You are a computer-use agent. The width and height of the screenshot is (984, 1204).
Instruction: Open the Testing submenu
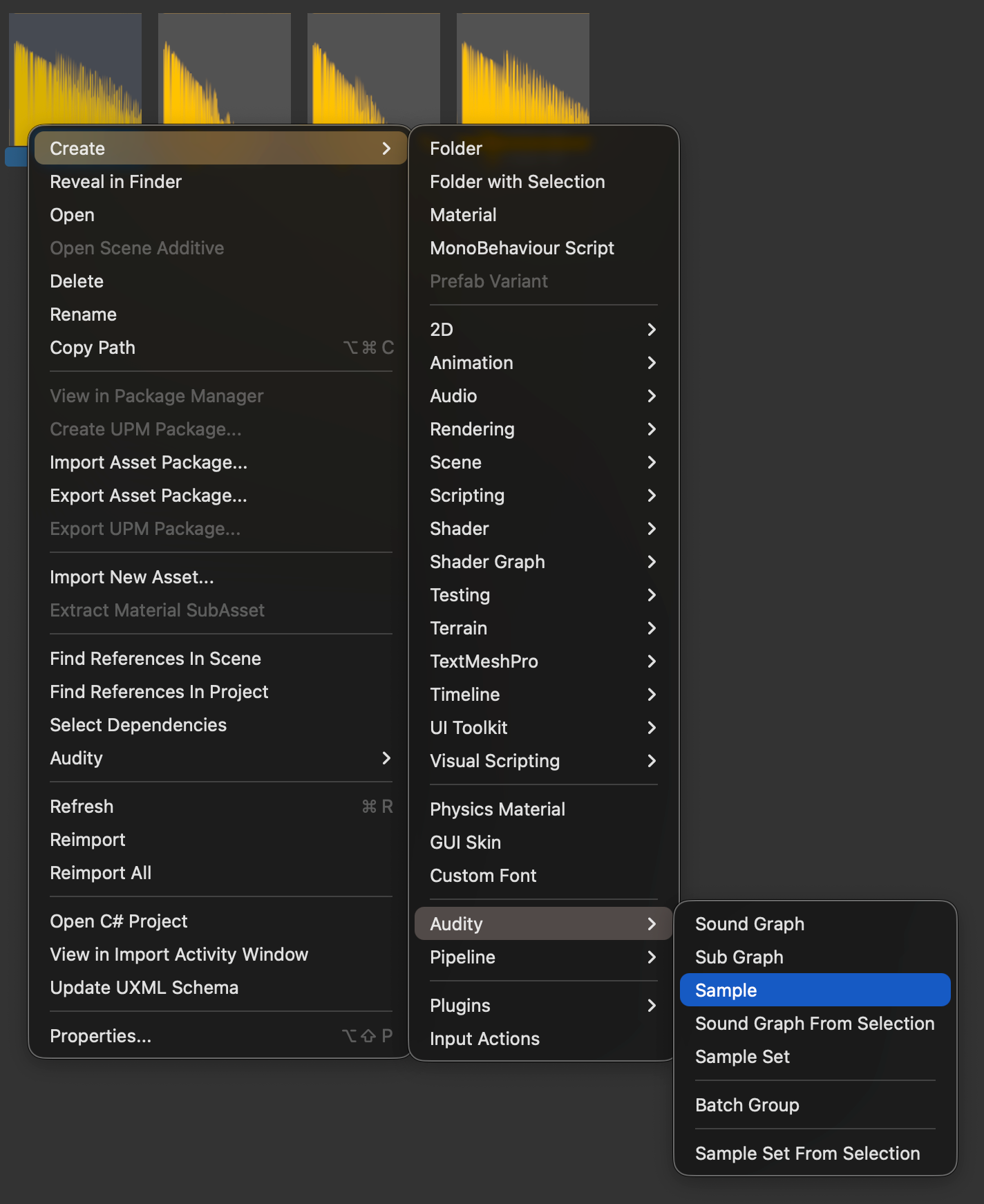[x=543, y=594]
